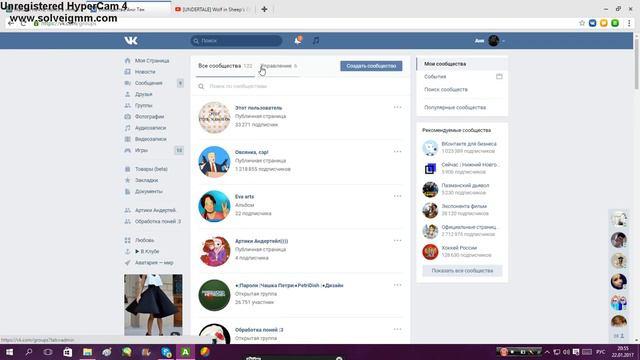Open options dots for Eva arts
The height and width of the screenshot is (360, 640).
click(398, 196)
